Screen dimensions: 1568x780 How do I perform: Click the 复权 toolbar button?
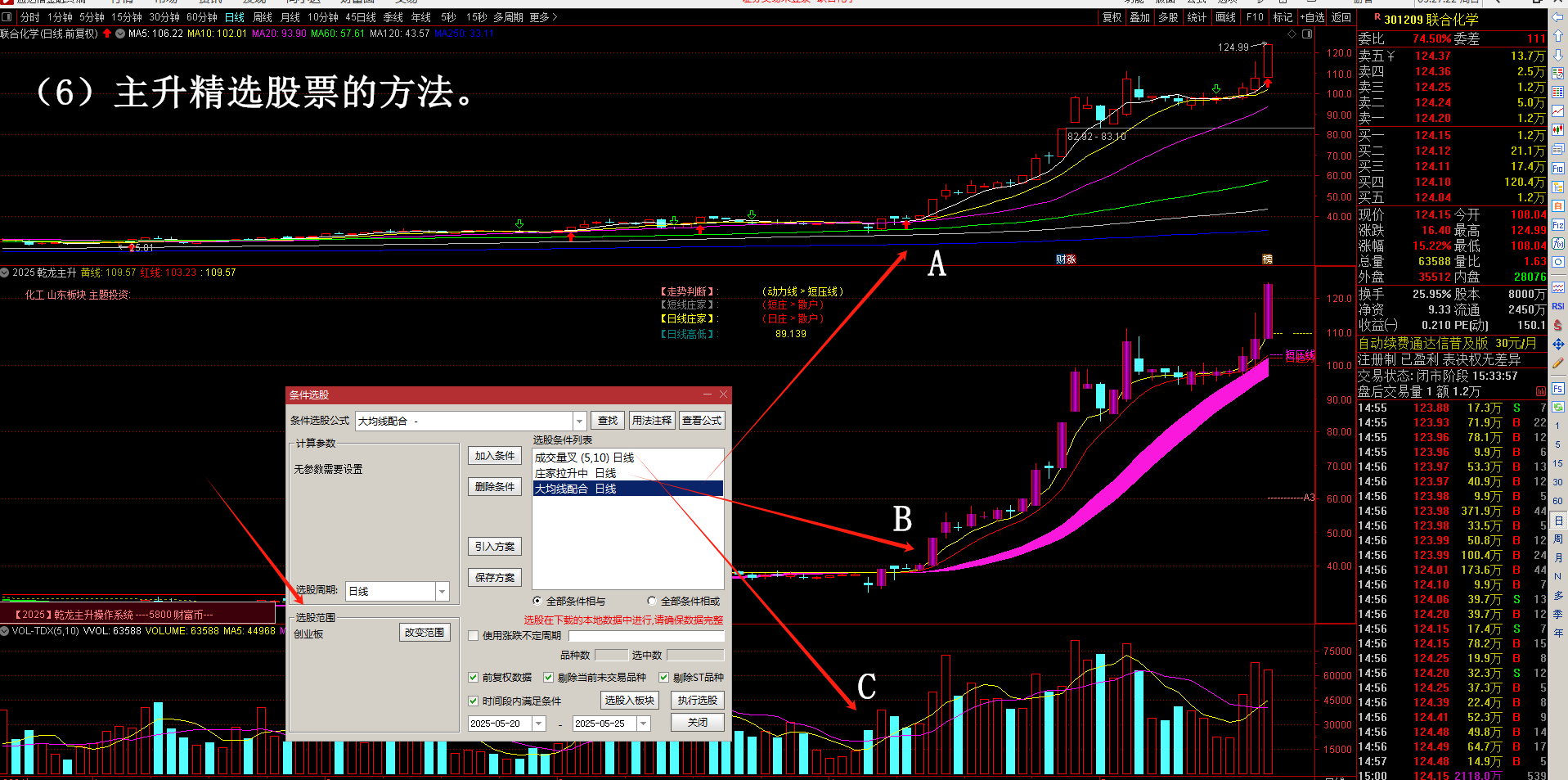(1112, 16)
